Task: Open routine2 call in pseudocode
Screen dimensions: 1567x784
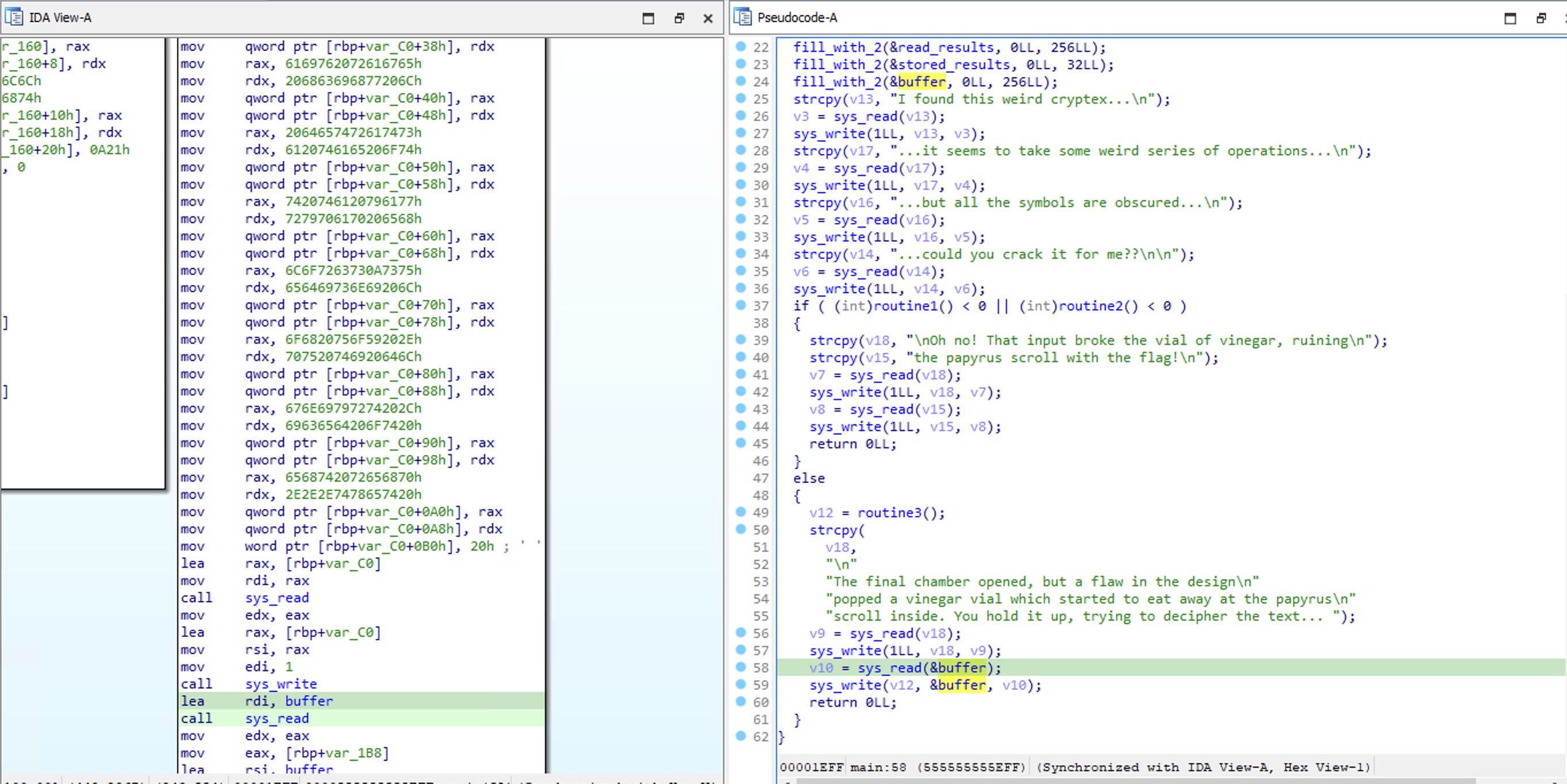Action: (x=1090, y=306)
